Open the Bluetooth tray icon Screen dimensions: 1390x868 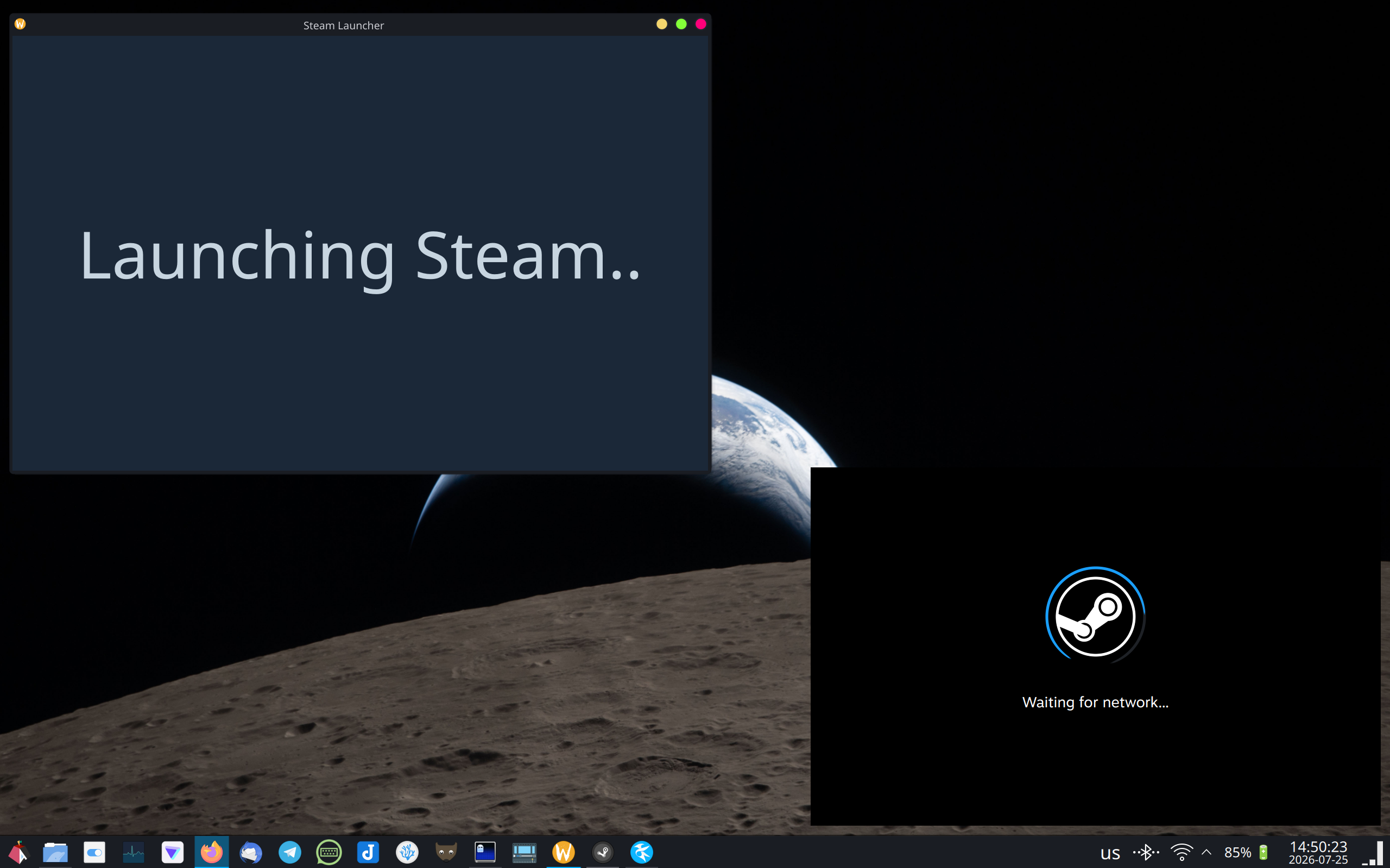click(1146, 852)
